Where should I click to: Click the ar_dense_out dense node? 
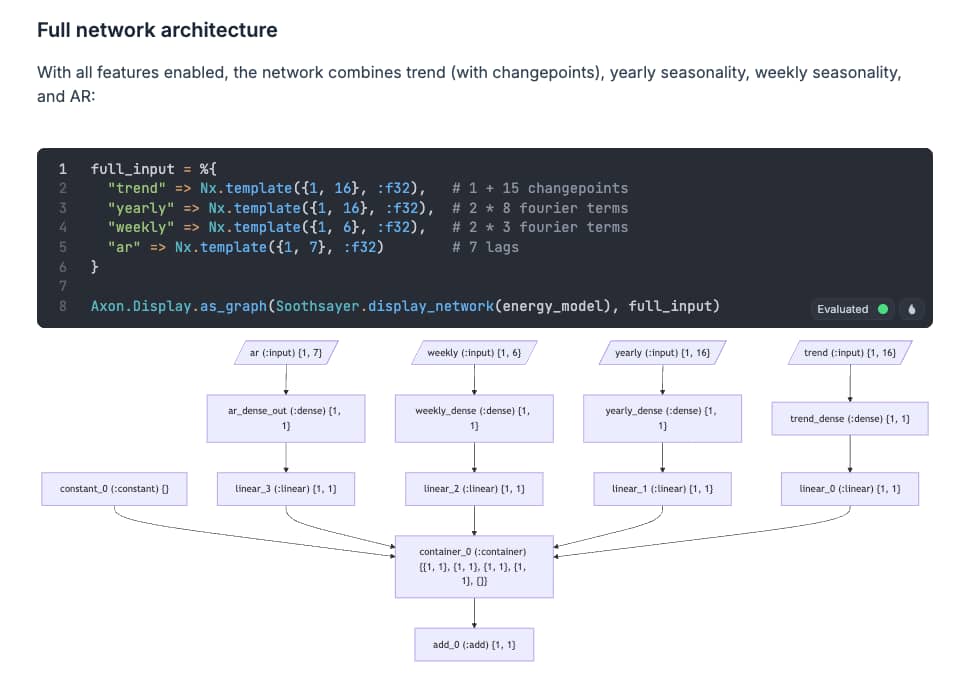[x=286, y=418]
